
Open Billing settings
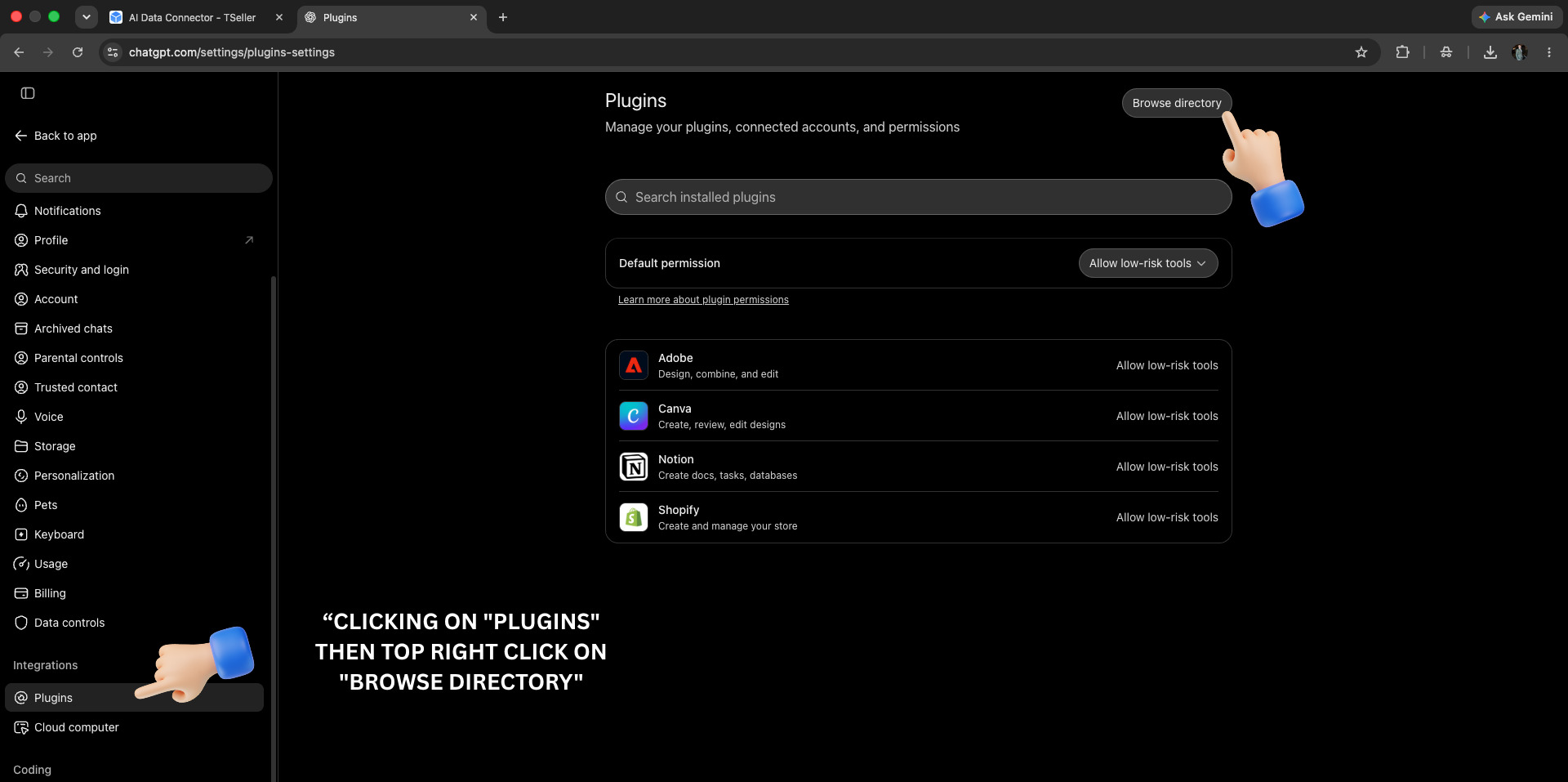(135, 593)
